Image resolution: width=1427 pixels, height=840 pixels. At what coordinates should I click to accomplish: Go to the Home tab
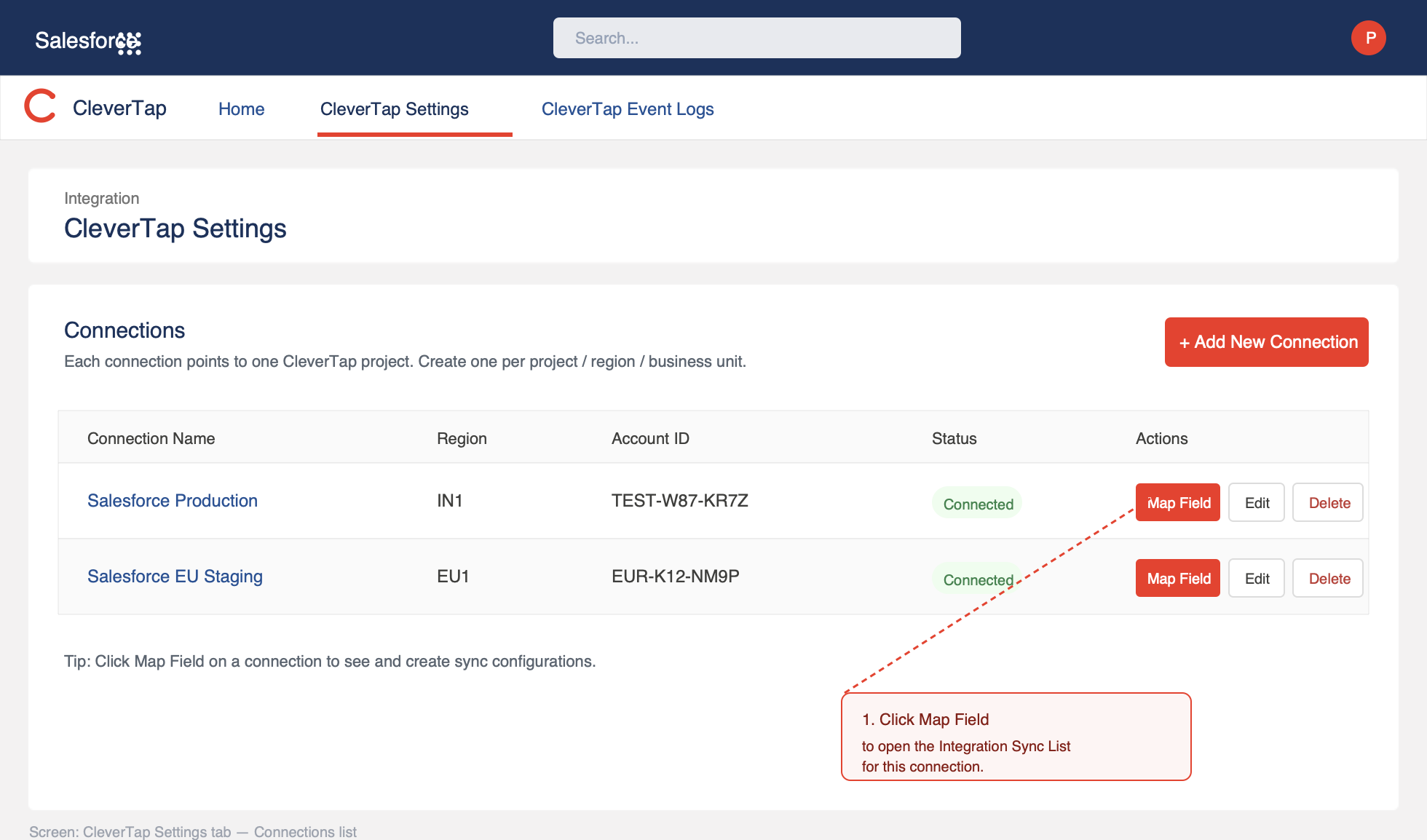(242, 109)
